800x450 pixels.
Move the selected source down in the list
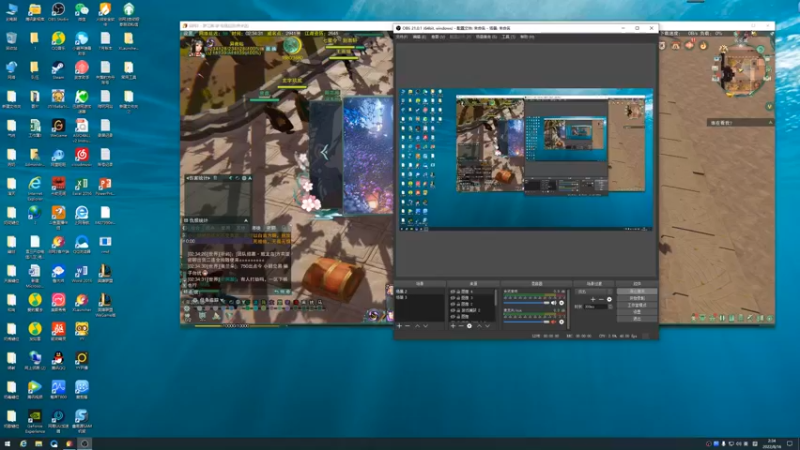coord(487,326)
